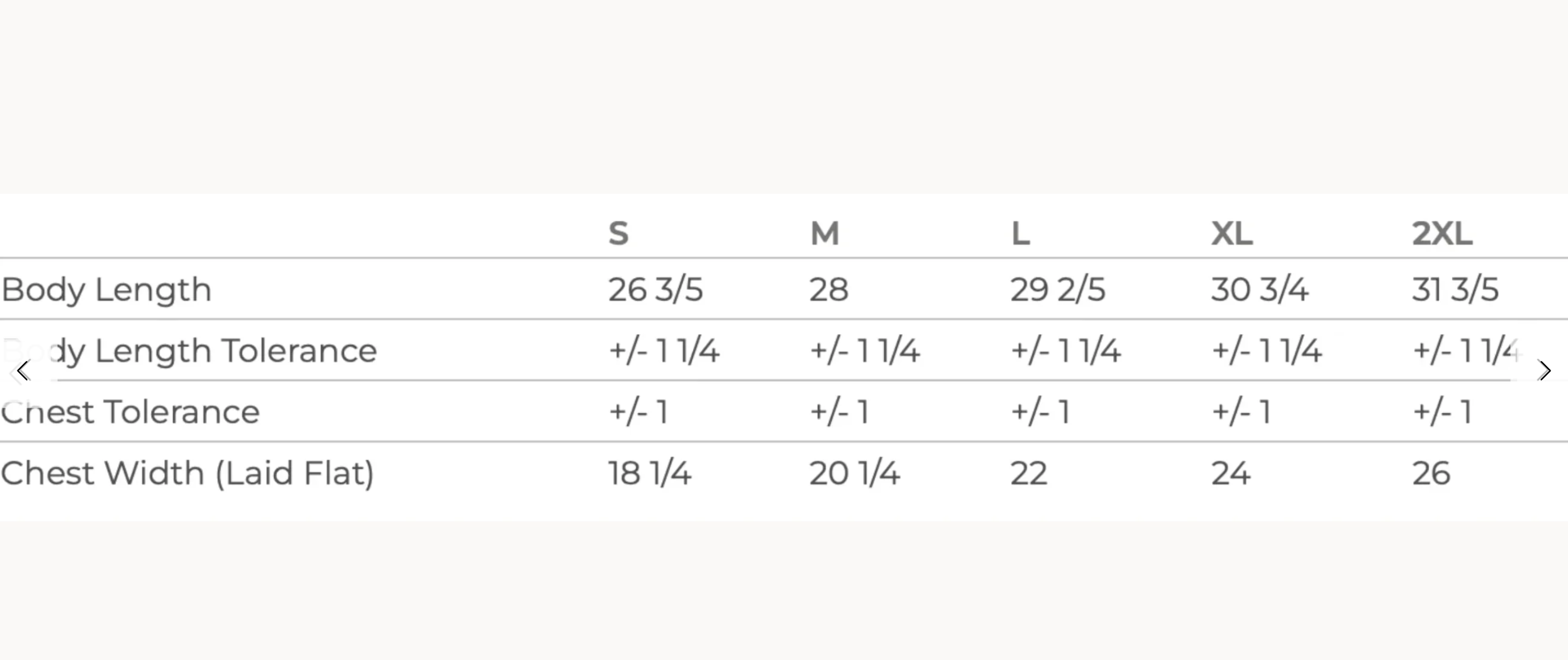1568x660 pixels.
Task: Select the 2XL size column header
Action: point(1442,233)
